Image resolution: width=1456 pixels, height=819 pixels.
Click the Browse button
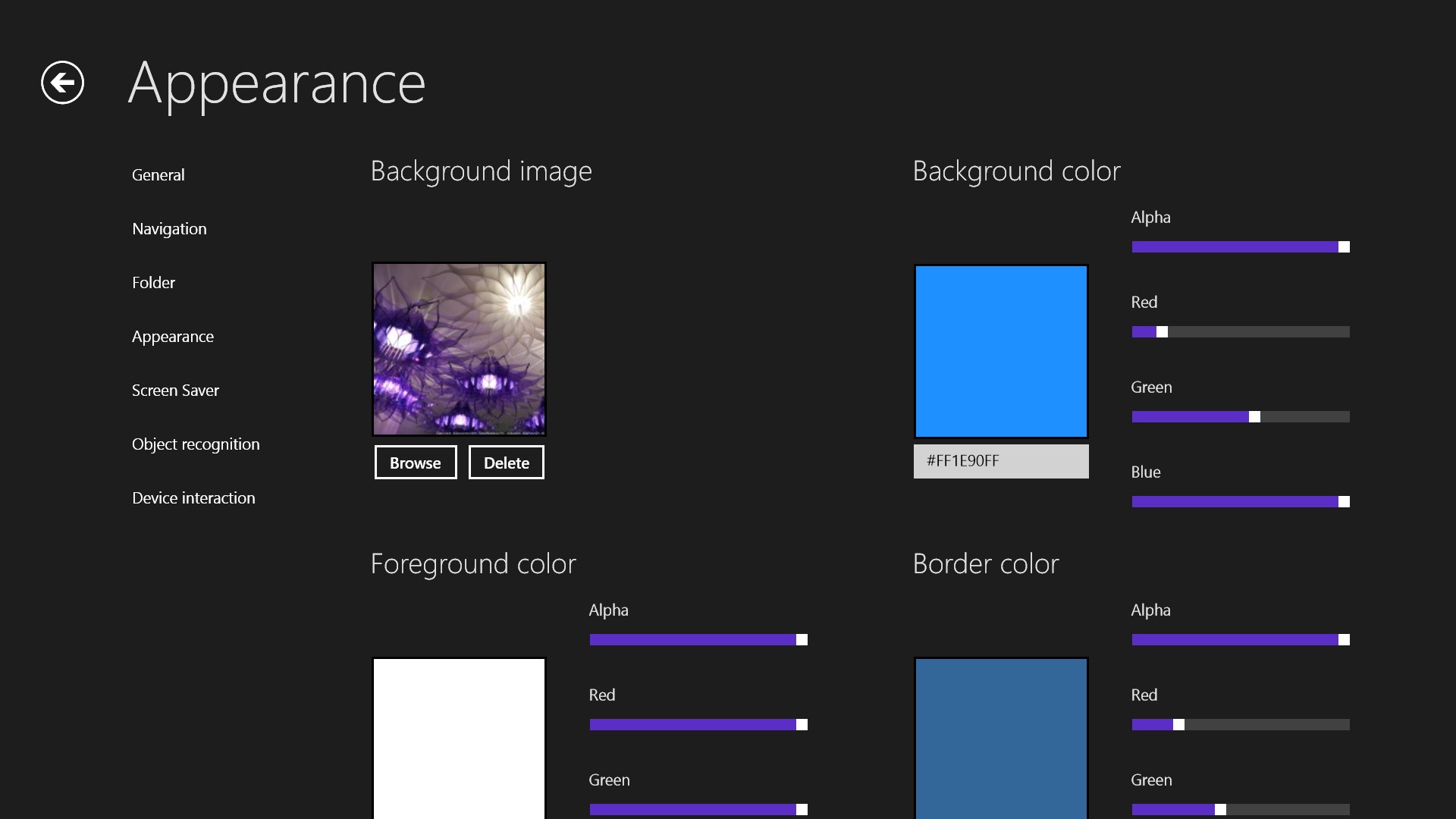click(x=416, y=463)
